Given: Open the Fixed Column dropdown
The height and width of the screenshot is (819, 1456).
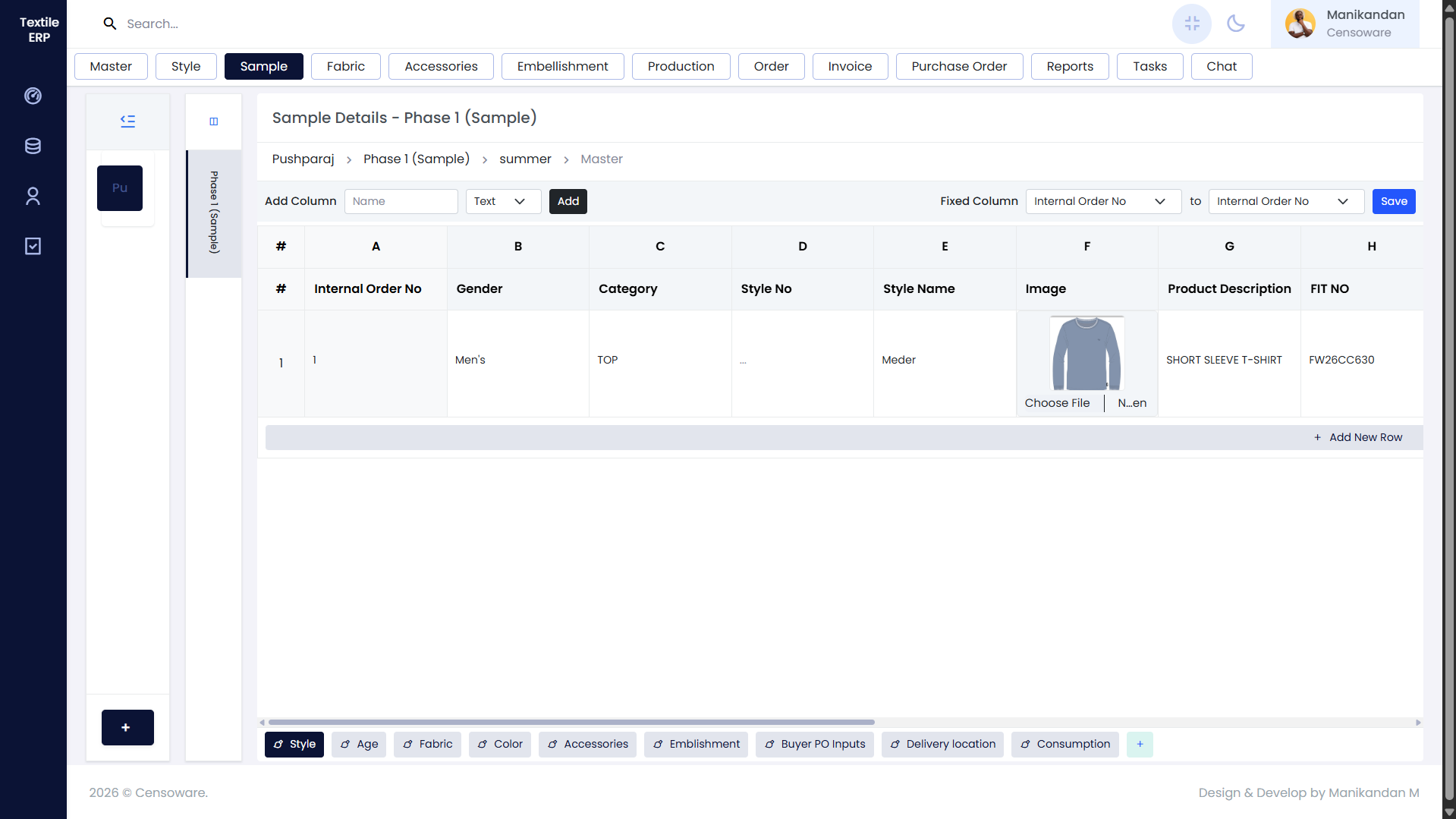Looking at the screenshot, I should (x=1102, y=201).
